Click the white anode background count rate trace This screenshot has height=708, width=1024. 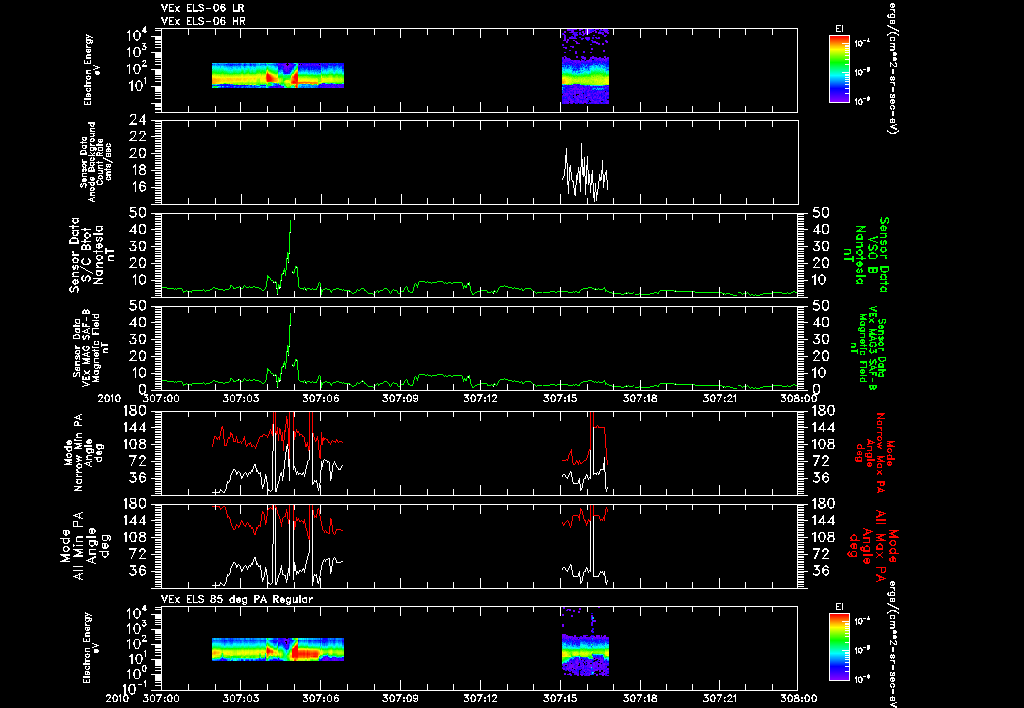[x=585, y=172]
